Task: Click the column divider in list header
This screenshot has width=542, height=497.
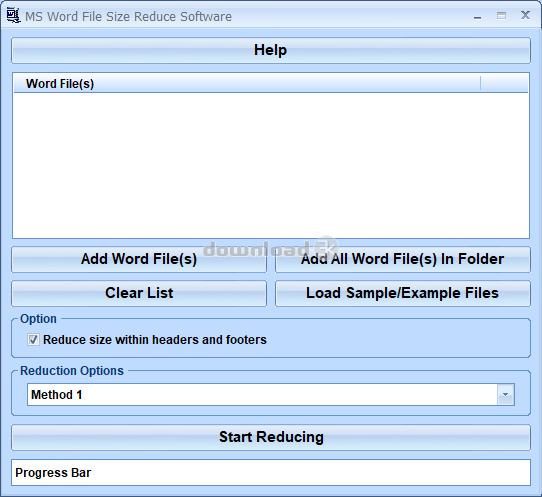Action: click(480, 84)
